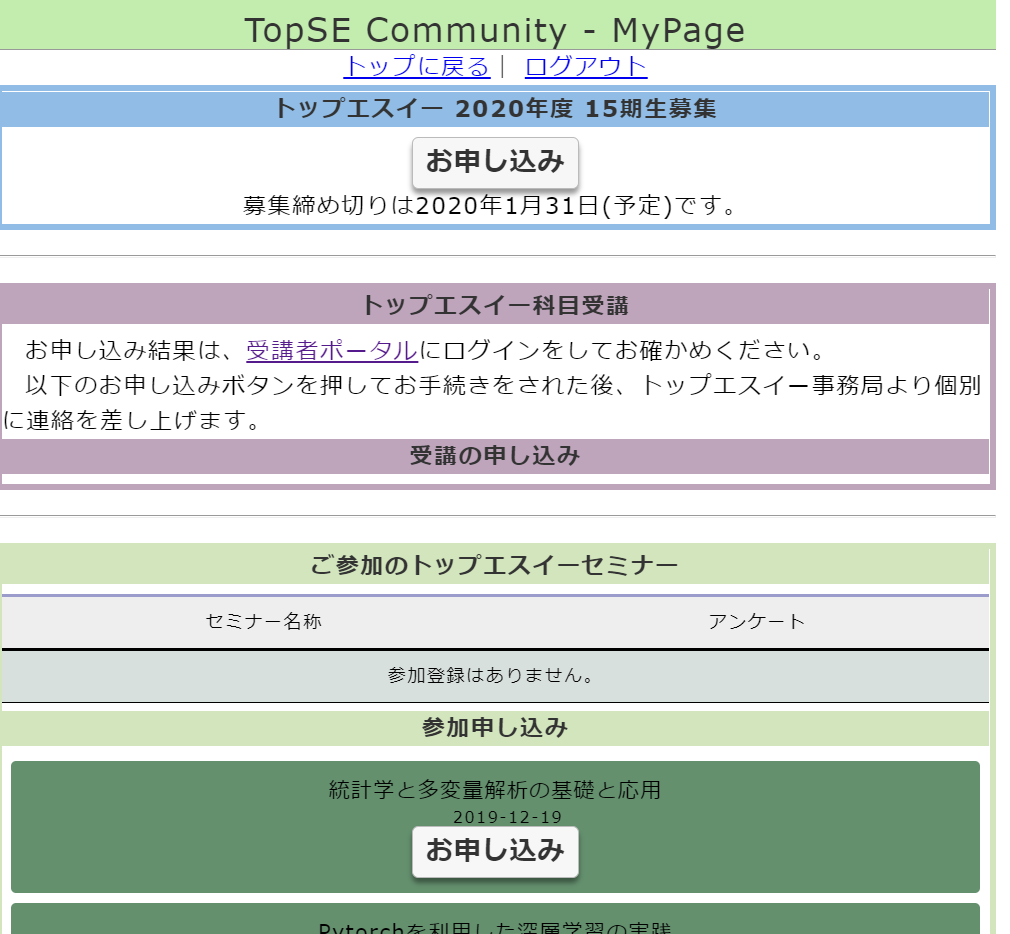The image size is (1010, 934).
Task: Click the トップエスイー科目受講 heading
Action: [x=495, y=305]
